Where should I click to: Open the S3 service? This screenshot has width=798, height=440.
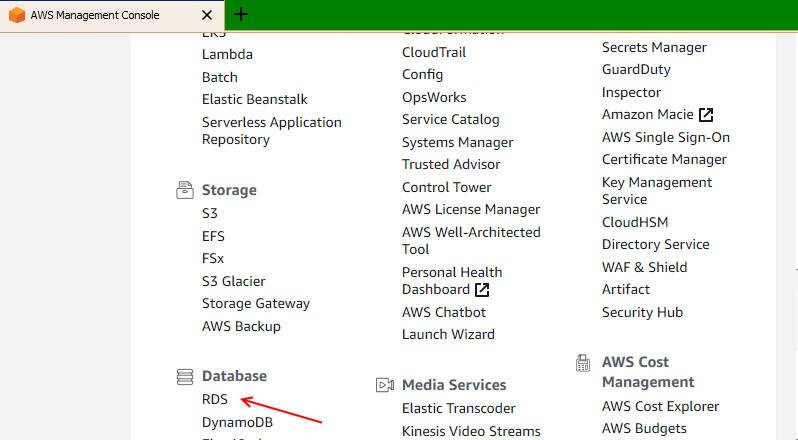[210, 213]
